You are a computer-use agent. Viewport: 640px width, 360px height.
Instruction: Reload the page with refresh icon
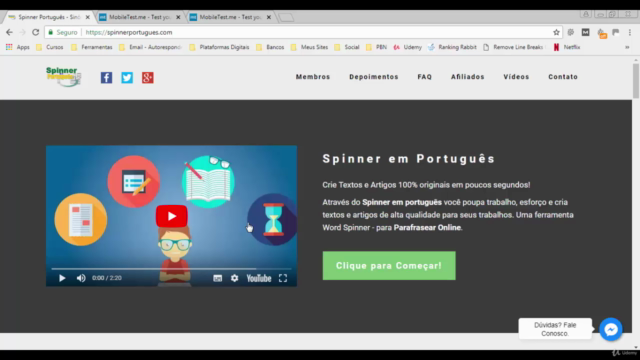36,32
